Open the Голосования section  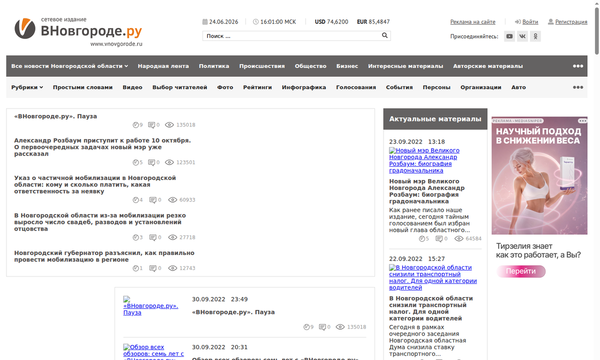pos(356,87)
